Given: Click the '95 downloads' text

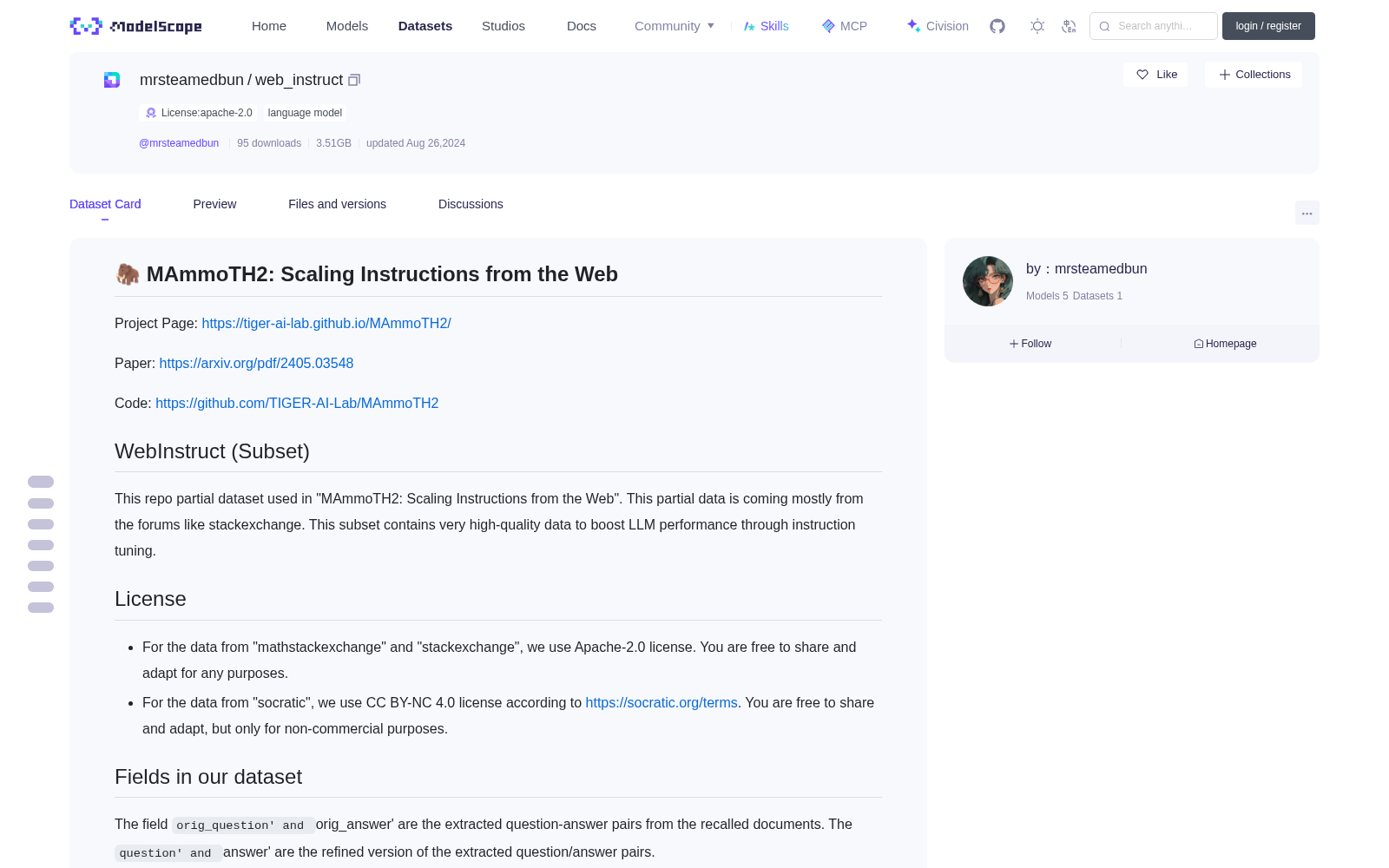Looking at the screenshot, I should tap(269, 143).
